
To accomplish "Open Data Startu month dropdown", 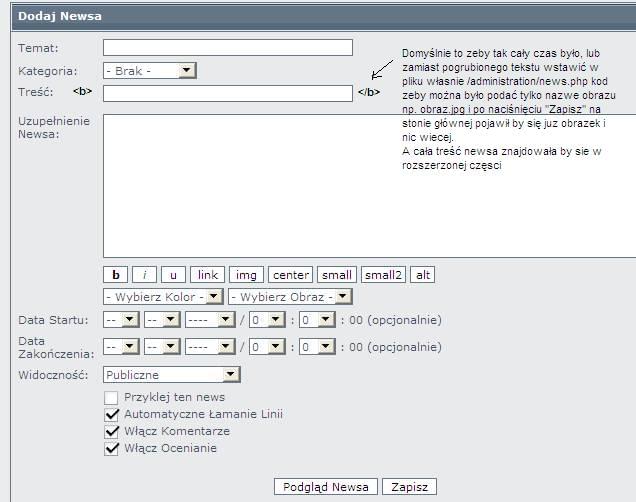I will 163,320.
